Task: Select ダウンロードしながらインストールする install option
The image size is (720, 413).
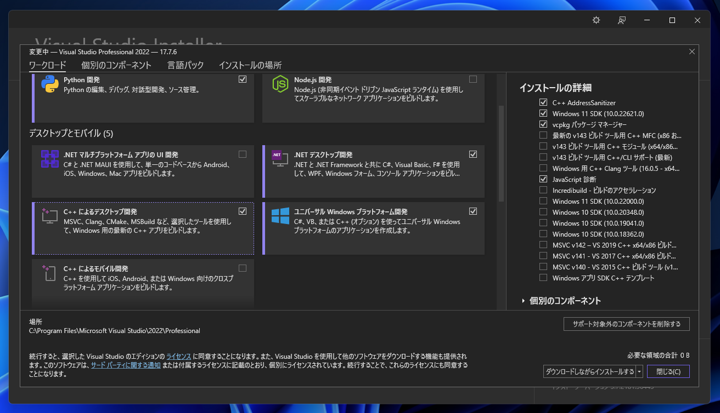Action: (x=590, y=372)
